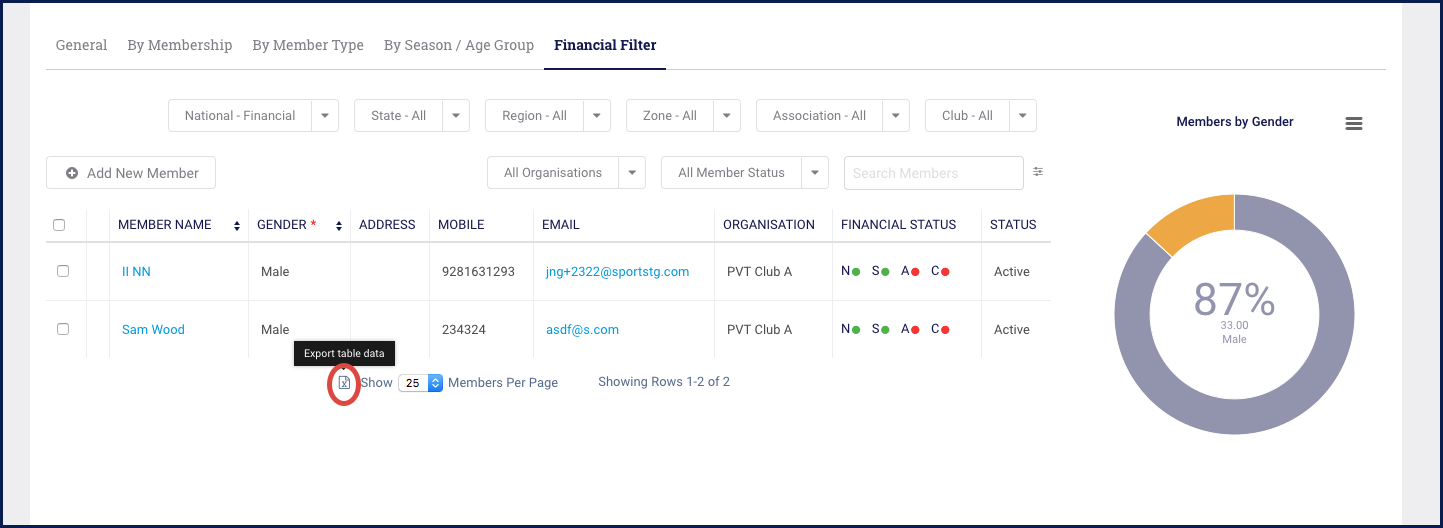Expand Zone - All dropdown arrow
This screenshot has height=528, width=1443.
tap(727, 115)
